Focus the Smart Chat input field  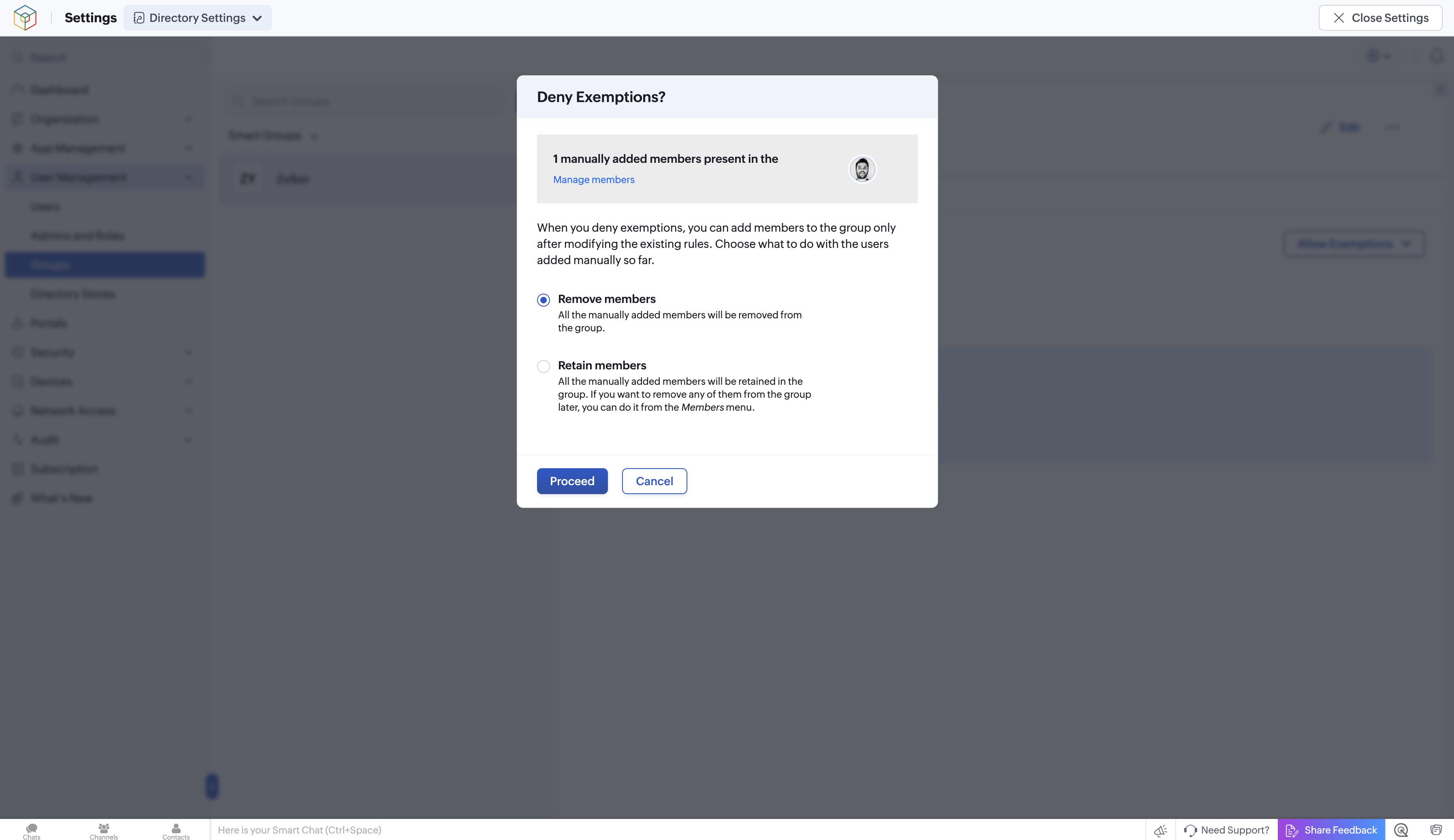(678, 830)
